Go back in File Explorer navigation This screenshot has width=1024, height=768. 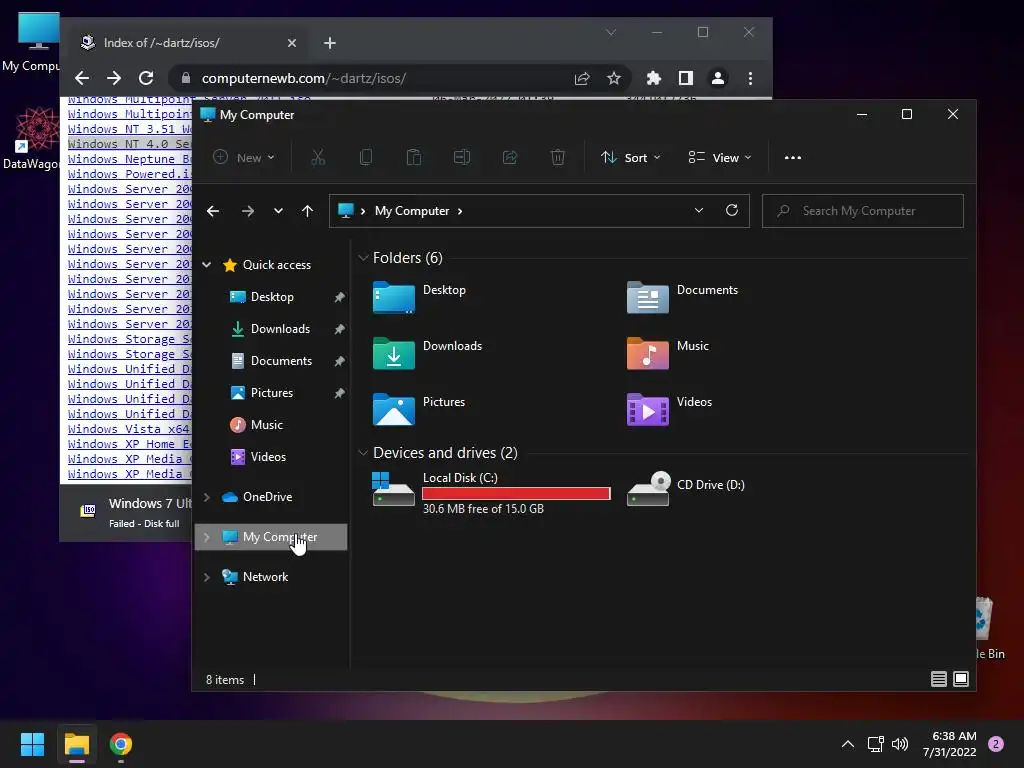[213, 211]
